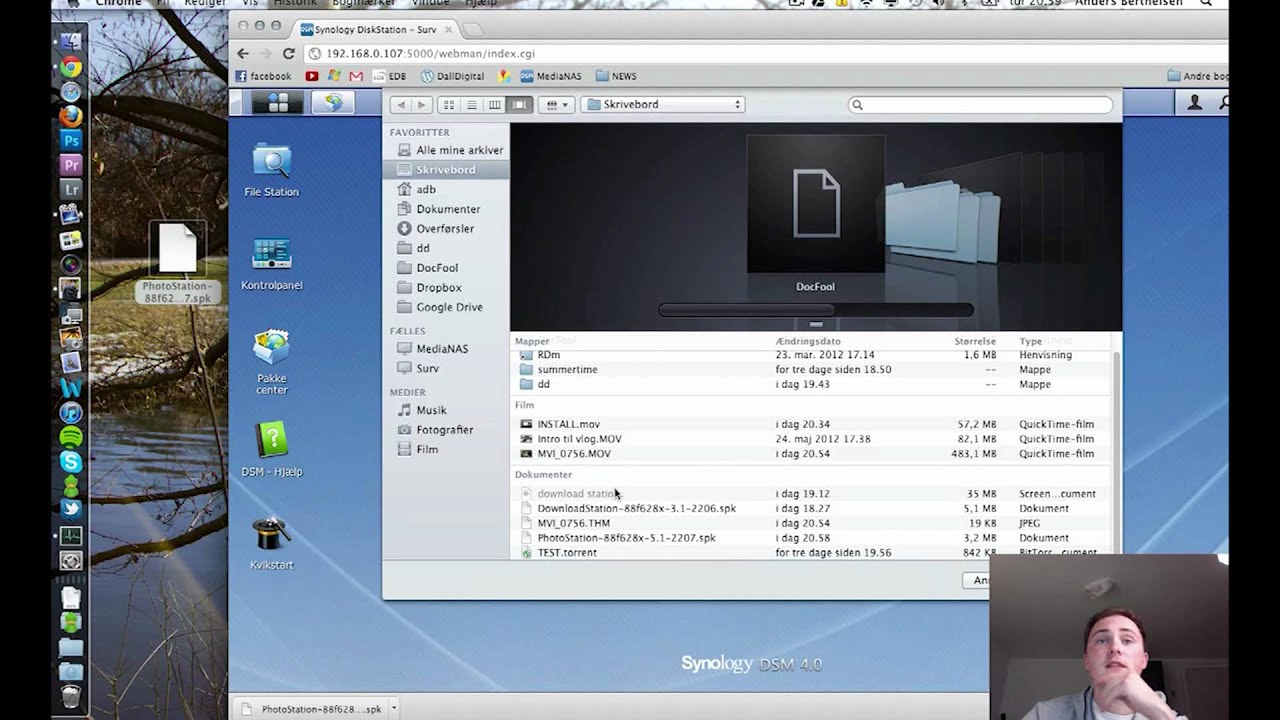Screen dimensions: 1280x720
Task: Open the DSM main menu button
Action: point(277,103)
